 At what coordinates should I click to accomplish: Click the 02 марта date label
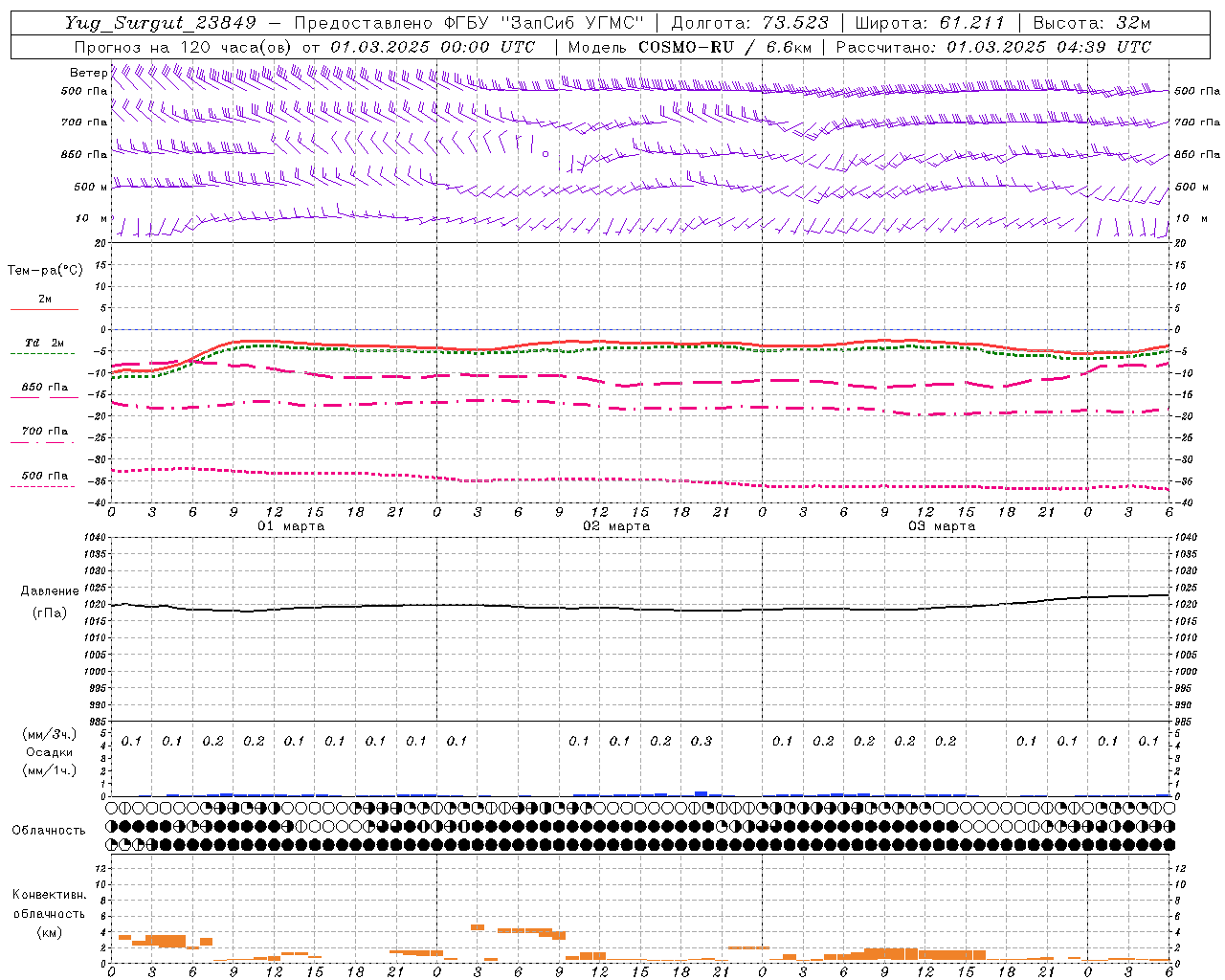pyautogui.click(x=616, y=526)
